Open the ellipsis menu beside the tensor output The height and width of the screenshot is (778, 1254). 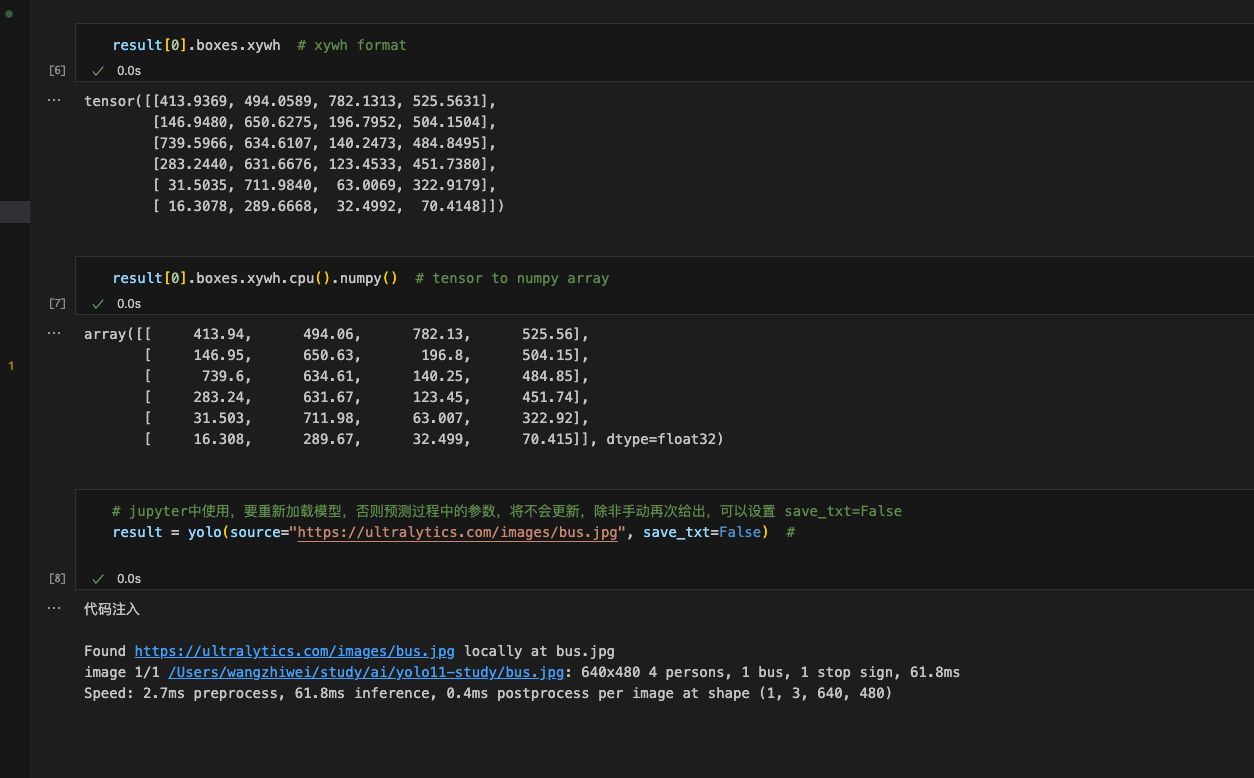[x=54, y=101]
